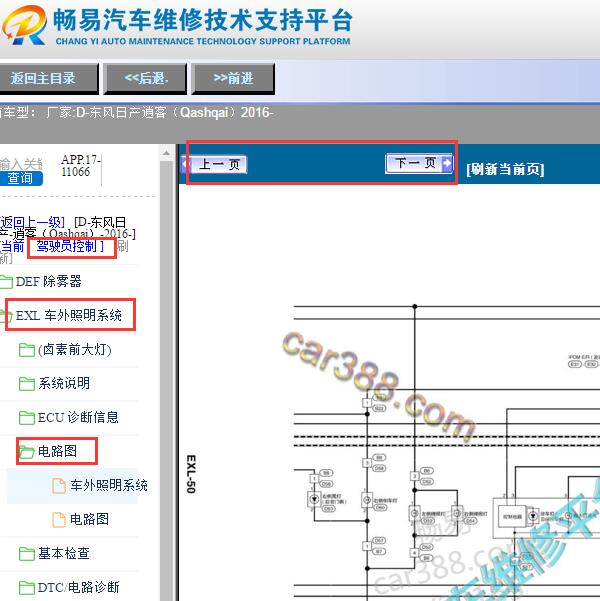Click folder icon beside 基本检查
The height and width of the screenshot is (601, 600).
pos(26,554)
